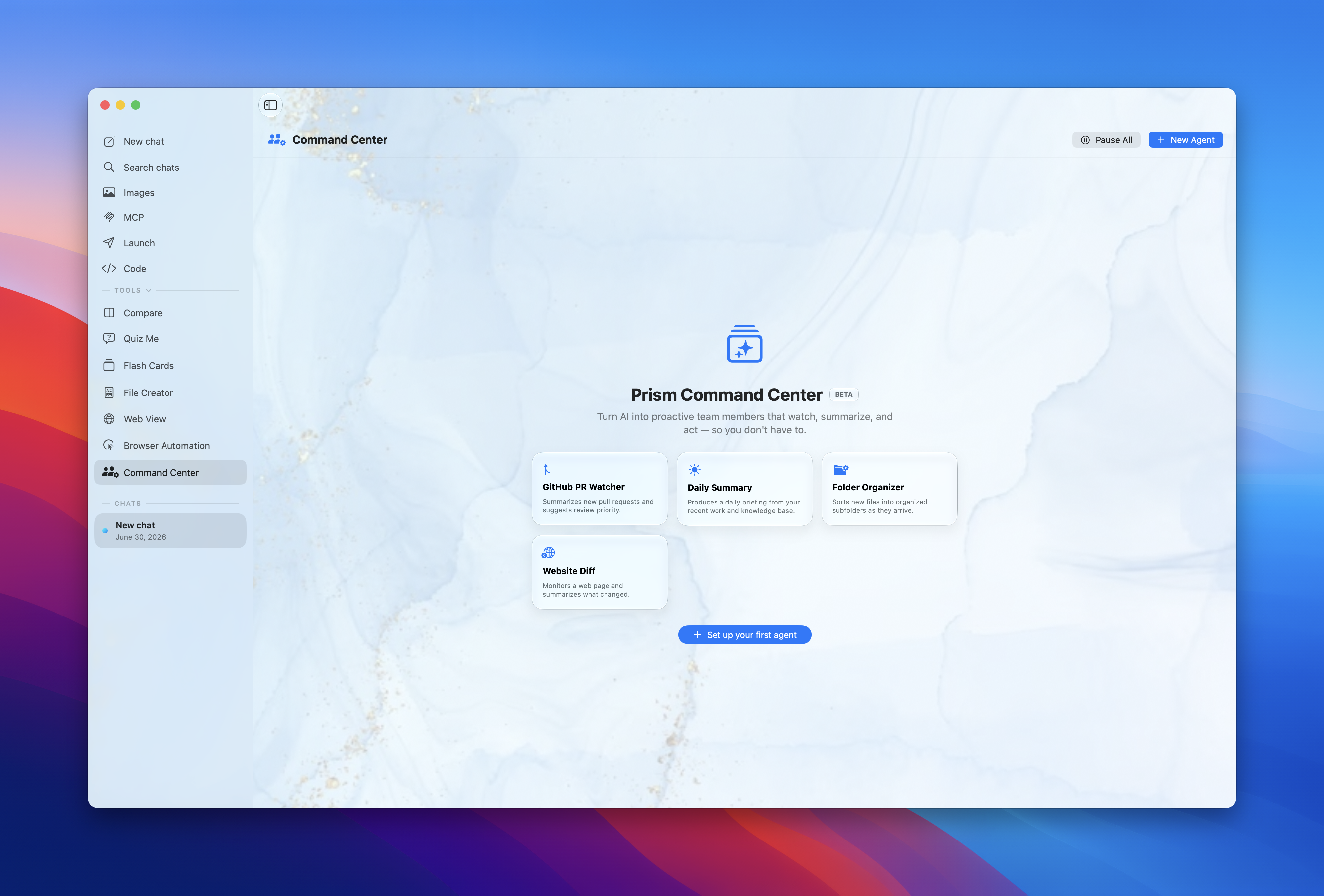This screenshot has width=1324, height=896.
Task: Open Flash Cards tool
Action: [x=170, y=365]
